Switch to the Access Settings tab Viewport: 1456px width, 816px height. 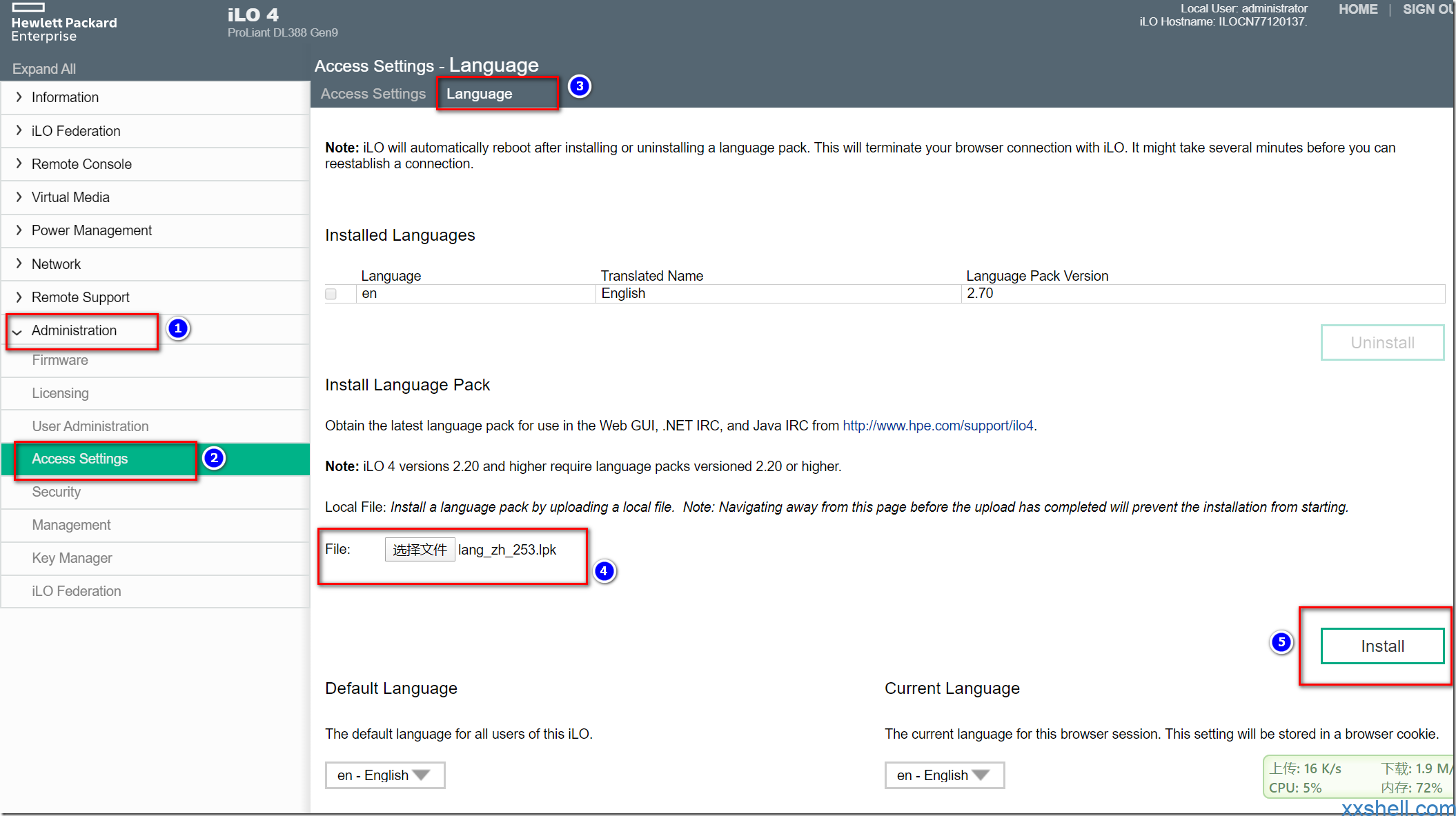[373, 94]
